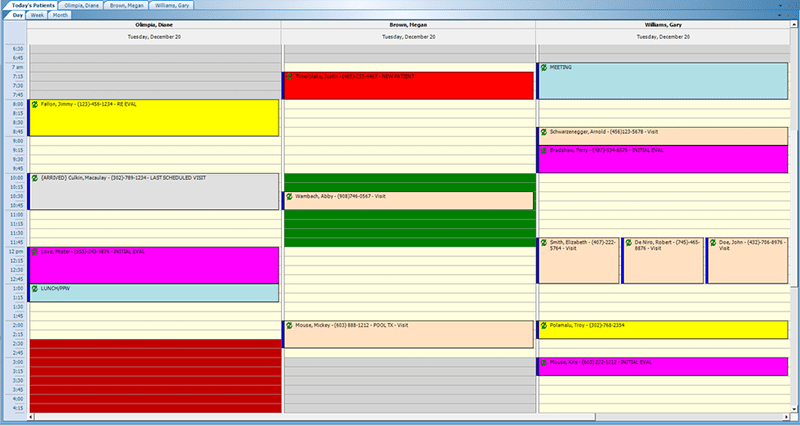Select the Fallon, Jimmy RE EVAL appointment text
800x426 pixels.
coord(89,104)
